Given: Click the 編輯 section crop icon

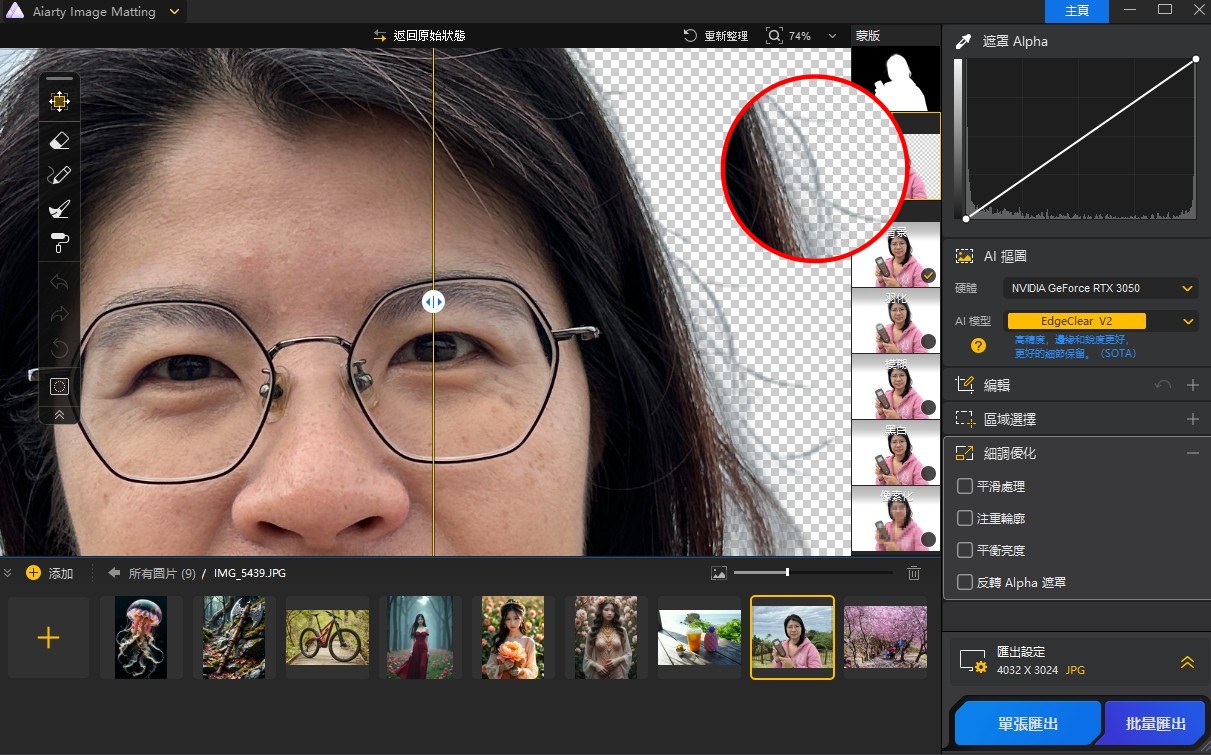Looking at the screenshot, I should coord(964,385).
